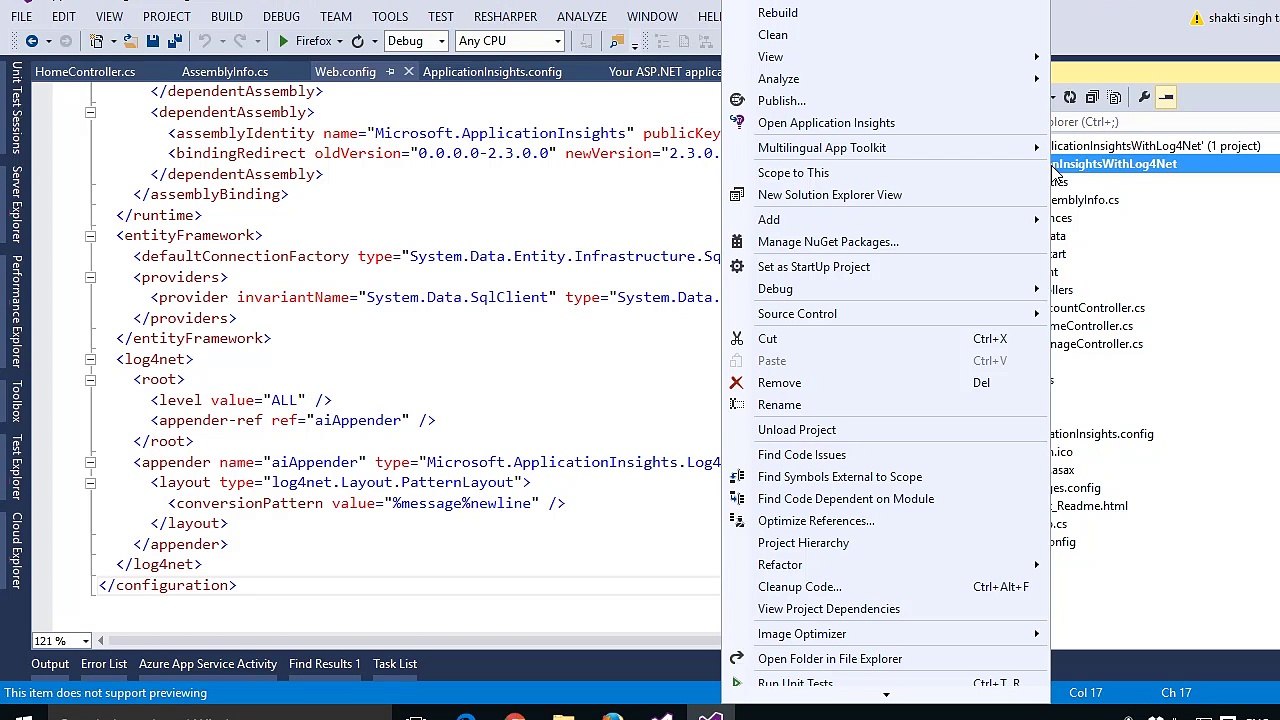Expand the Analyze submenu in context menu
The image size is (1280, 720).
[886, 79]
